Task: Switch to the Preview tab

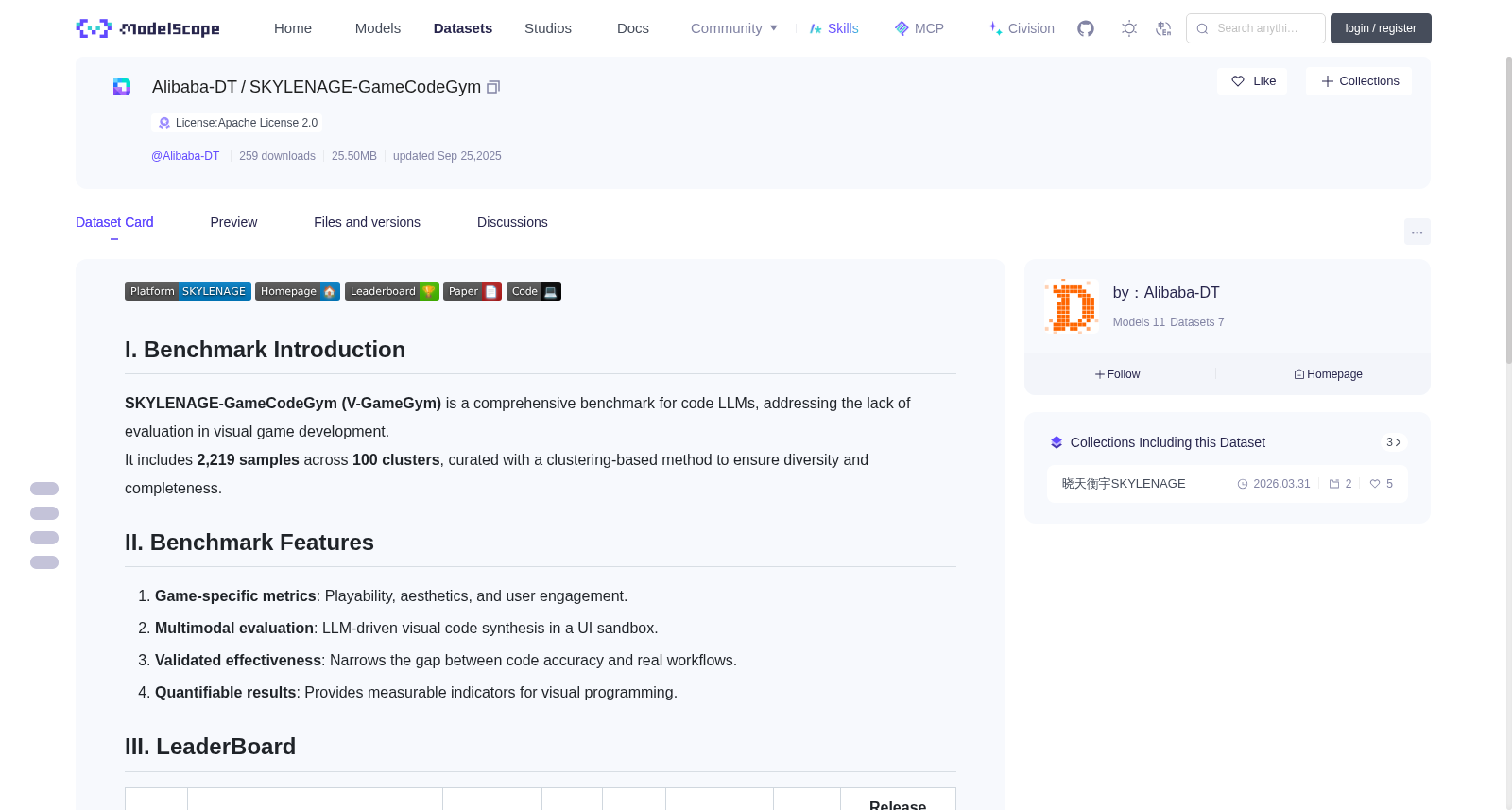Action: point(233,222)
